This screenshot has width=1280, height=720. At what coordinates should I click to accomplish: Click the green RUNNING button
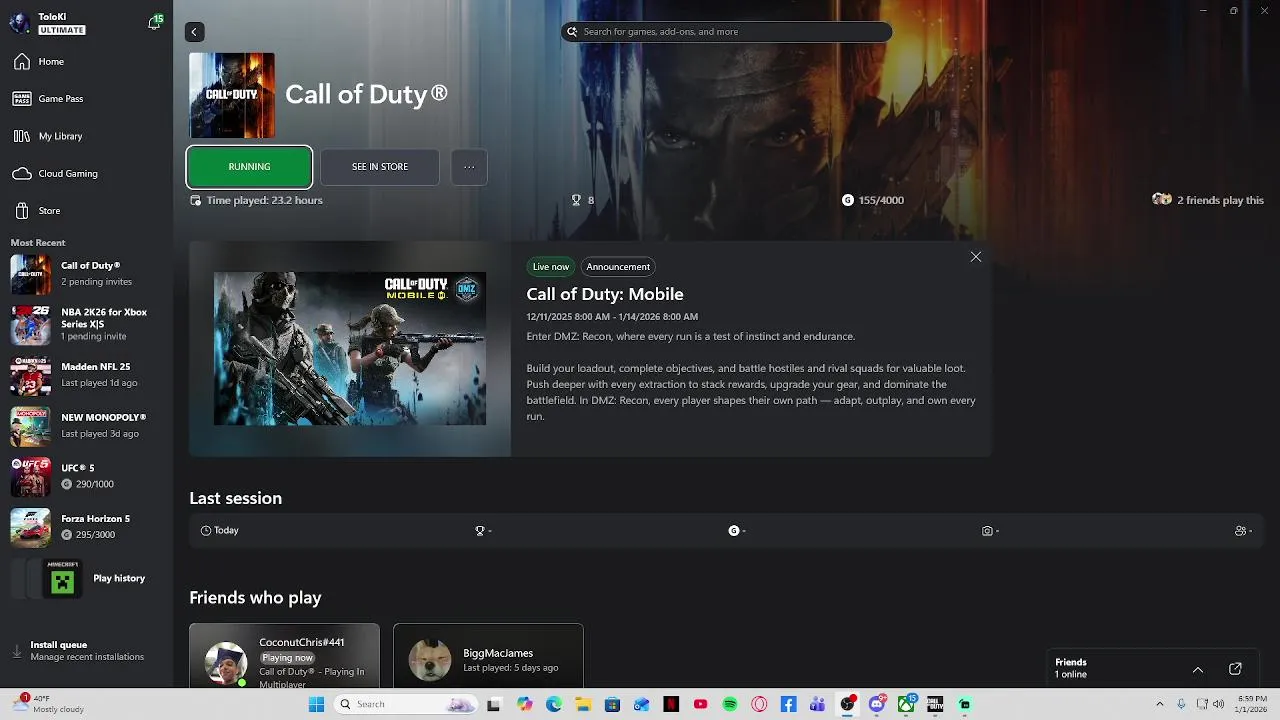pos(249,167)
